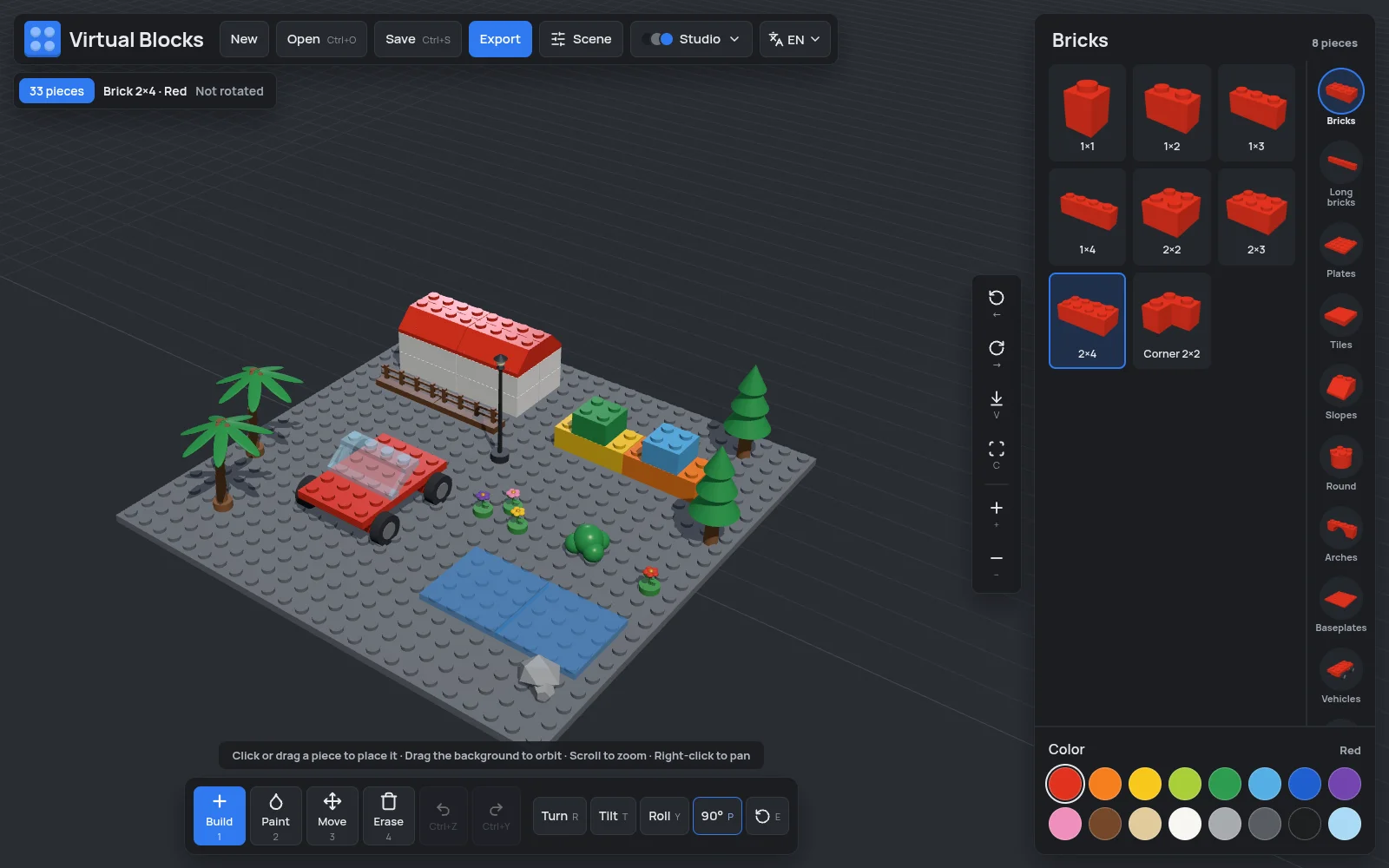Click the Undo arrow button
This screenshot has height=868, width=1389.
click(x=444, y=816)
